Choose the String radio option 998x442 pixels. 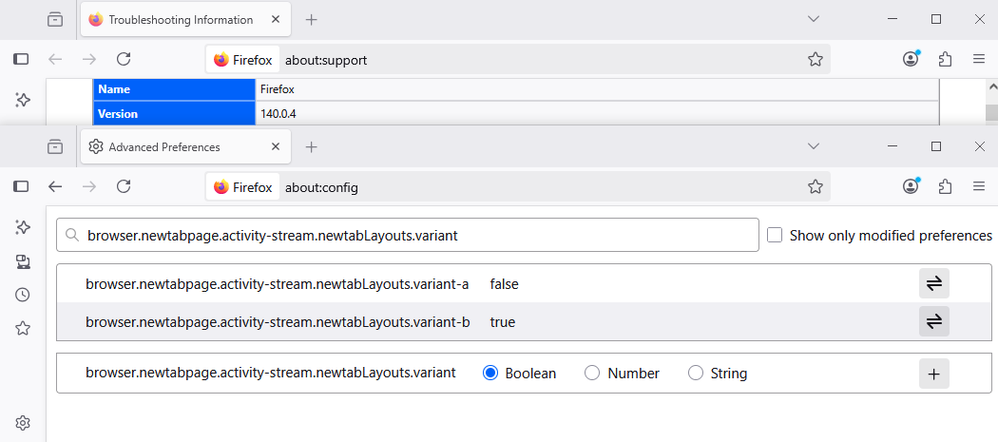[x=696, y=373]
